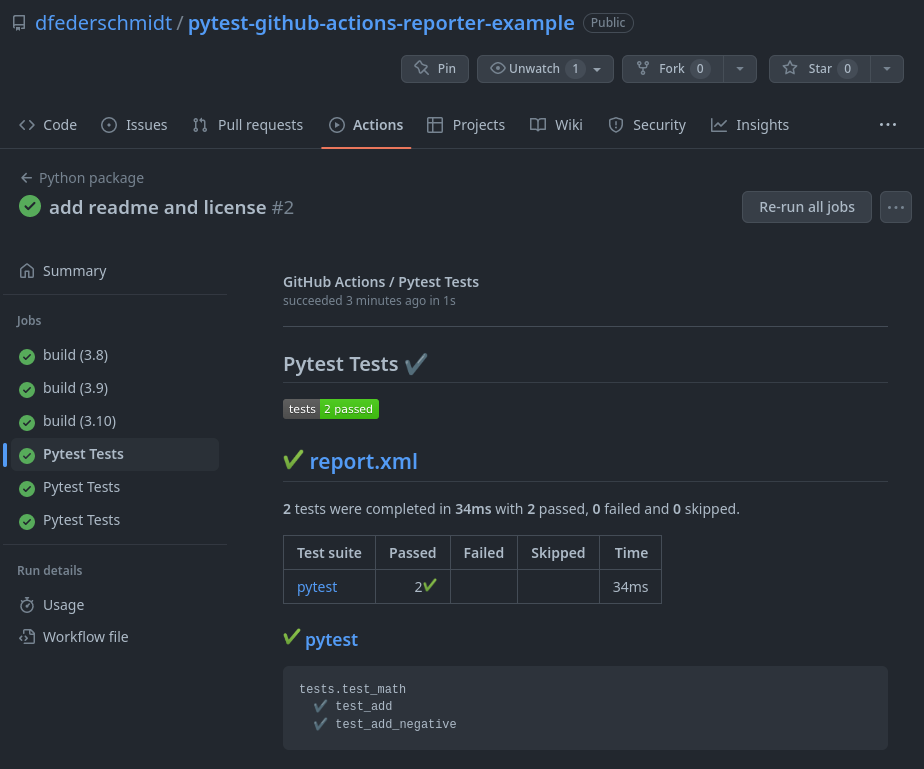Click the test_add_negative result line

click(396, 724)
